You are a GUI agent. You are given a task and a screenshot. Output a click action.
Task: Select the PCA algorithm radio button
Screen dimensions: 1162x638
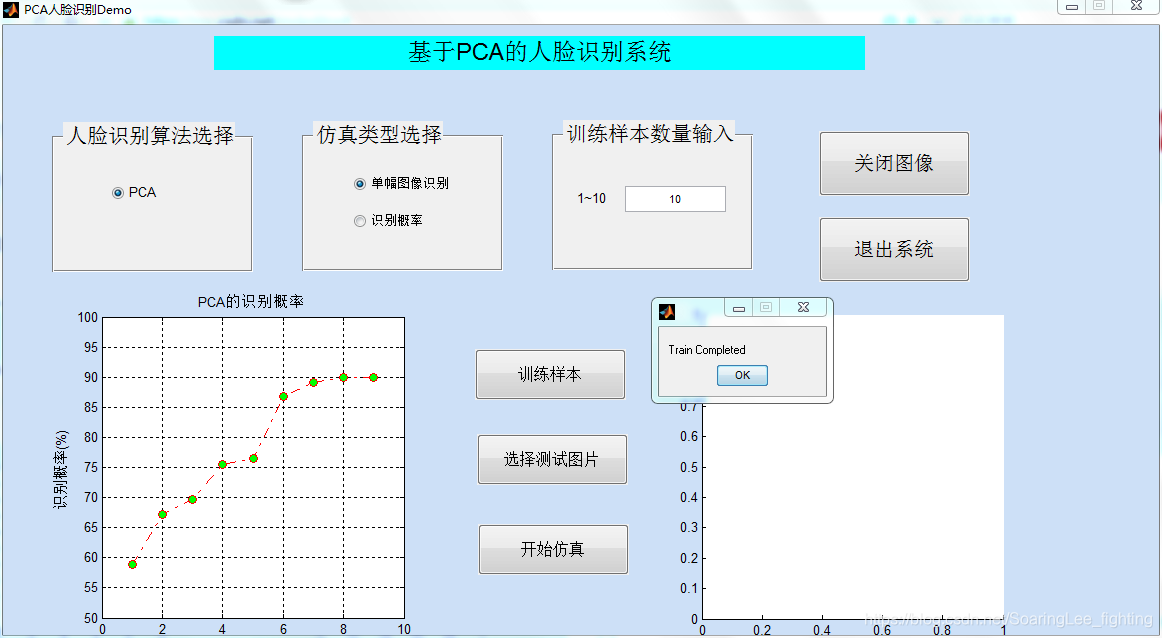point(118,193)
